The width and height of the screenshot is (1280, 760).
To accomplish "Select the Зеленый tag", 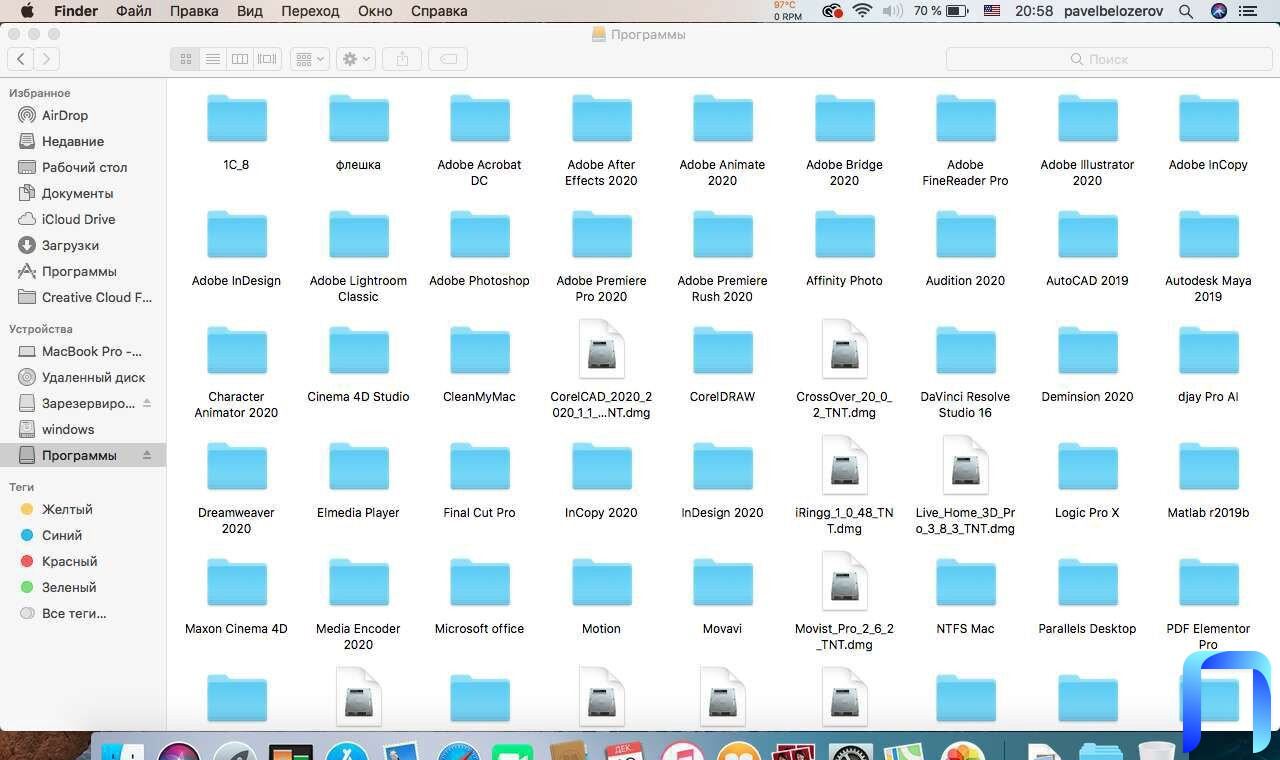I will [83, 587].
